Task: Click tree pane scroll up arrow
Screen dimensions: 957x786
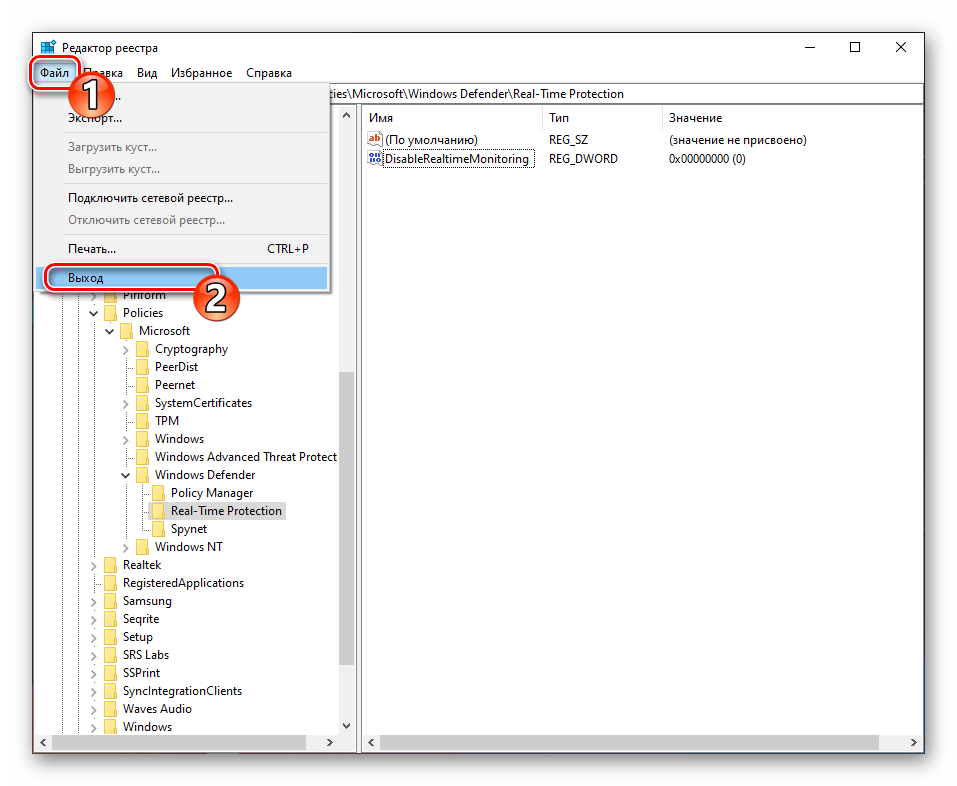Action: coord(347,115)
